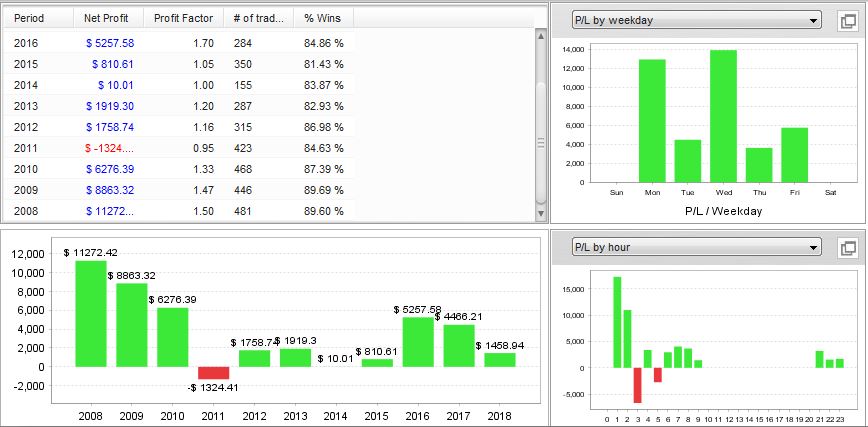Select the 2010 row in the period table
The image size is (868, 427).
[x=179, y=169]
